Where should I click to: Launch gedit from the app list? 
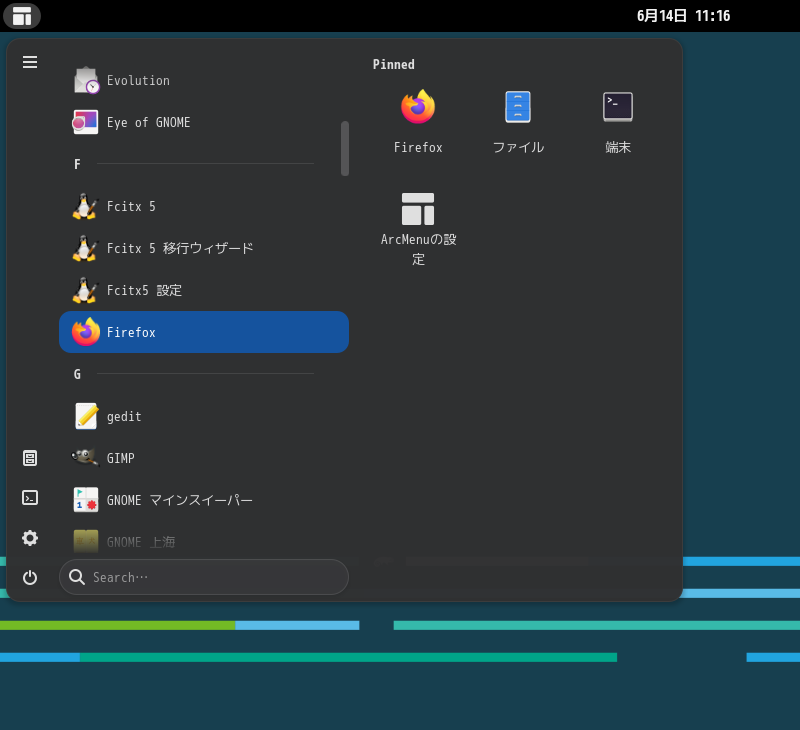[204, 416]
